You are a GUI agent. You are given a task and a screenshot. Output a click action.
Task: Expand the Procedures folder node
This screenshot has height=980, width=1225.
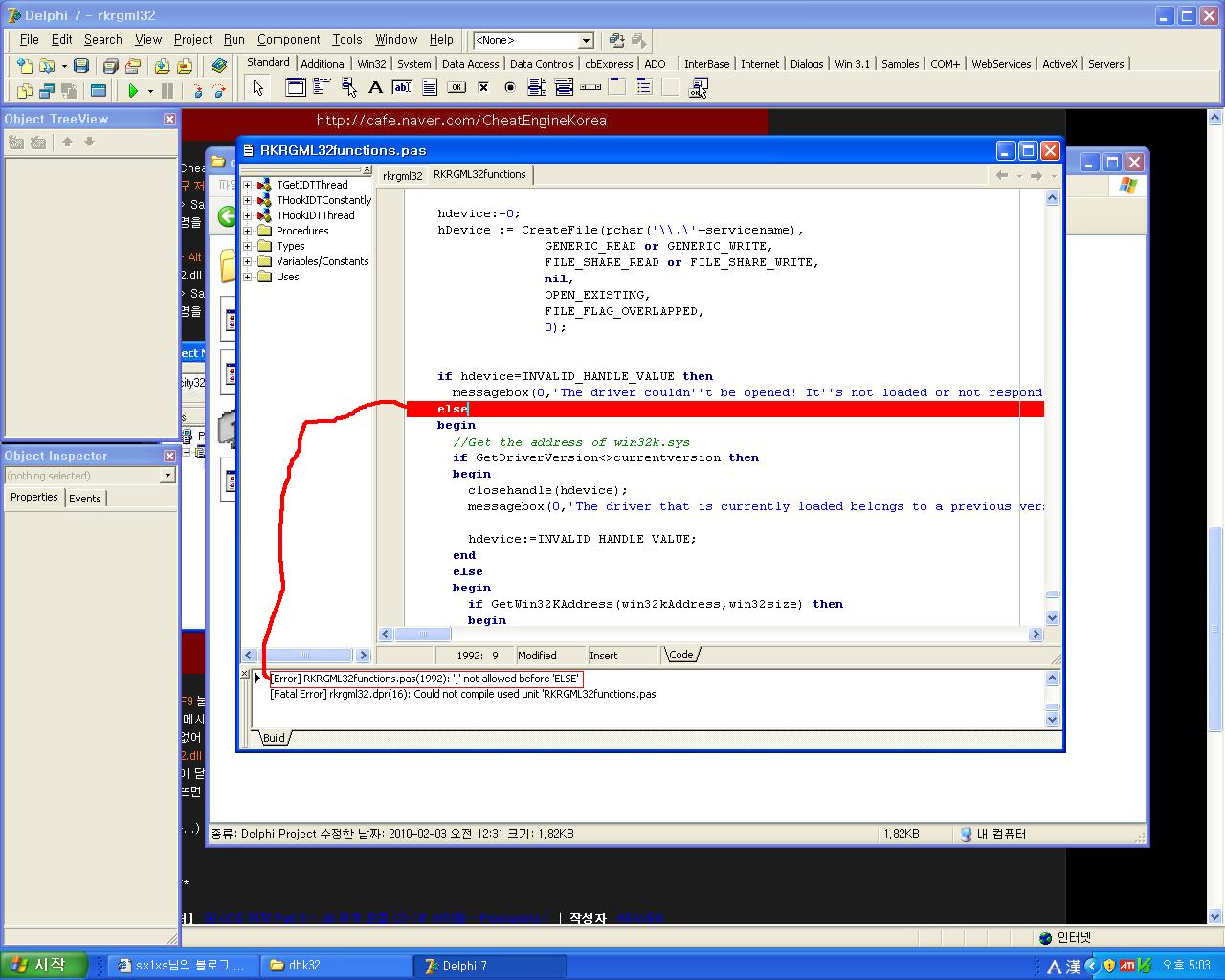[247, 231]
